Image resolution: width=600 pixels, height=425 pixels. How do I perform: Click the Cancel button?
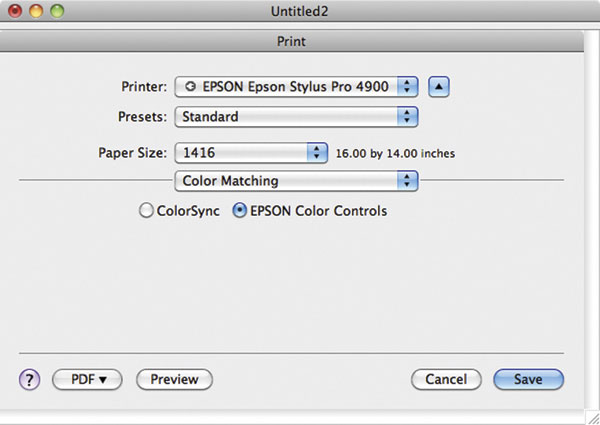pyautogui.click(x=446, y=379)
